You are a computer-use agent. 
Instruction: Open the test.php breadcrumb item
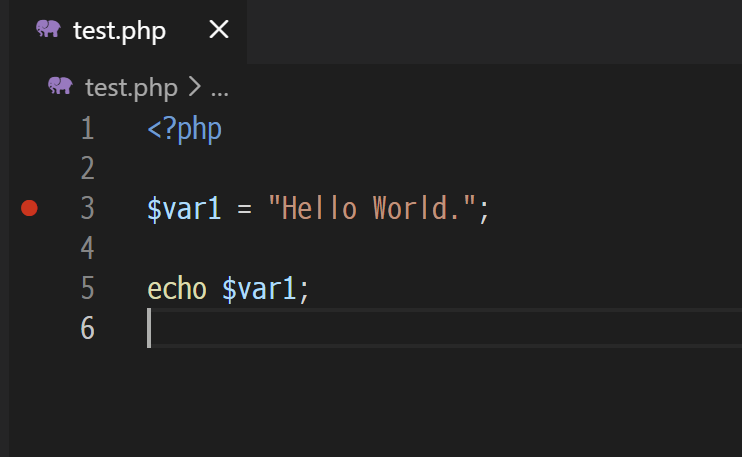130,88
